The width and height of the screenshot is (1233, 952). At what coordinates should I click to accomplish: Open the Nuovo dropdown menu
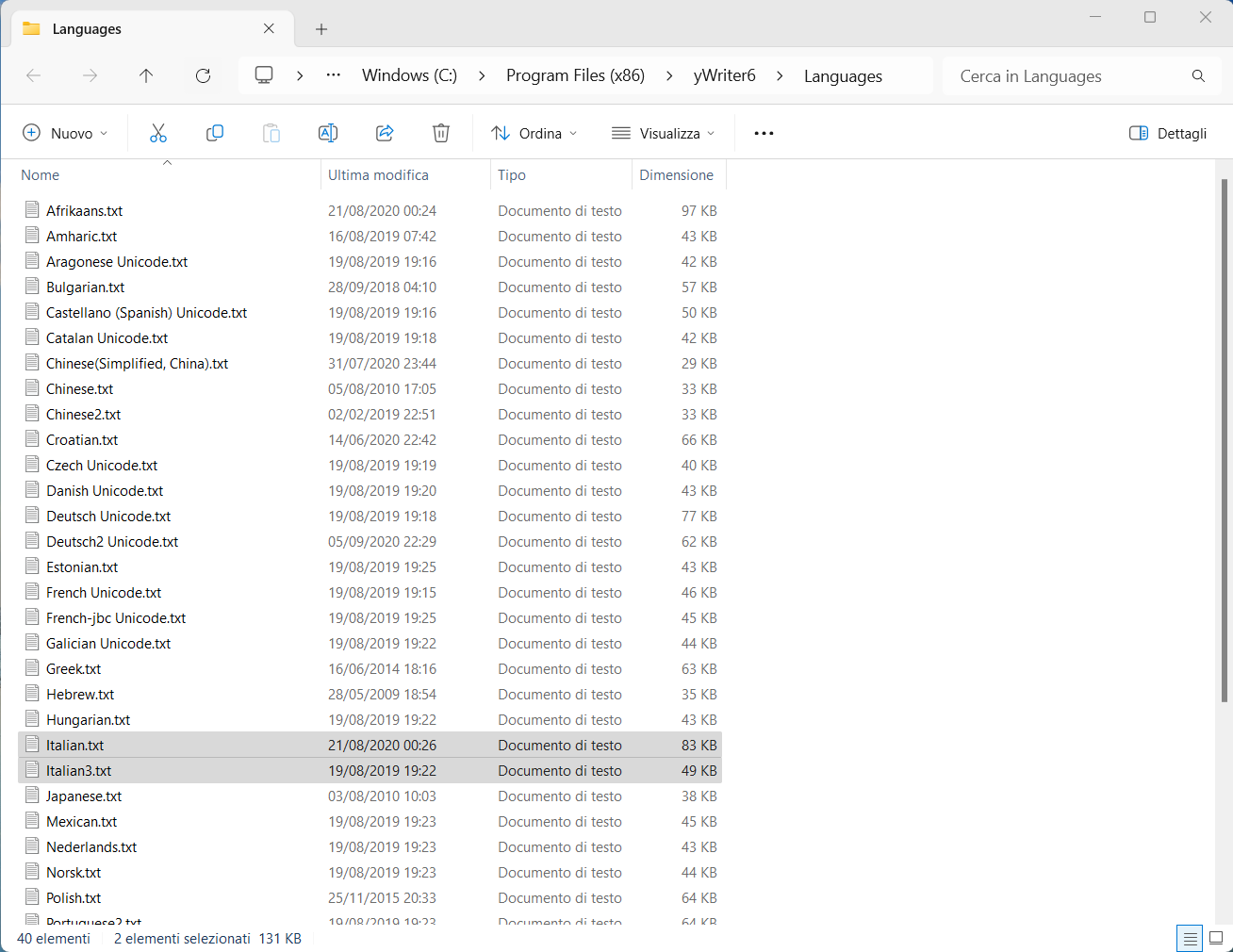tap(64, 133)
